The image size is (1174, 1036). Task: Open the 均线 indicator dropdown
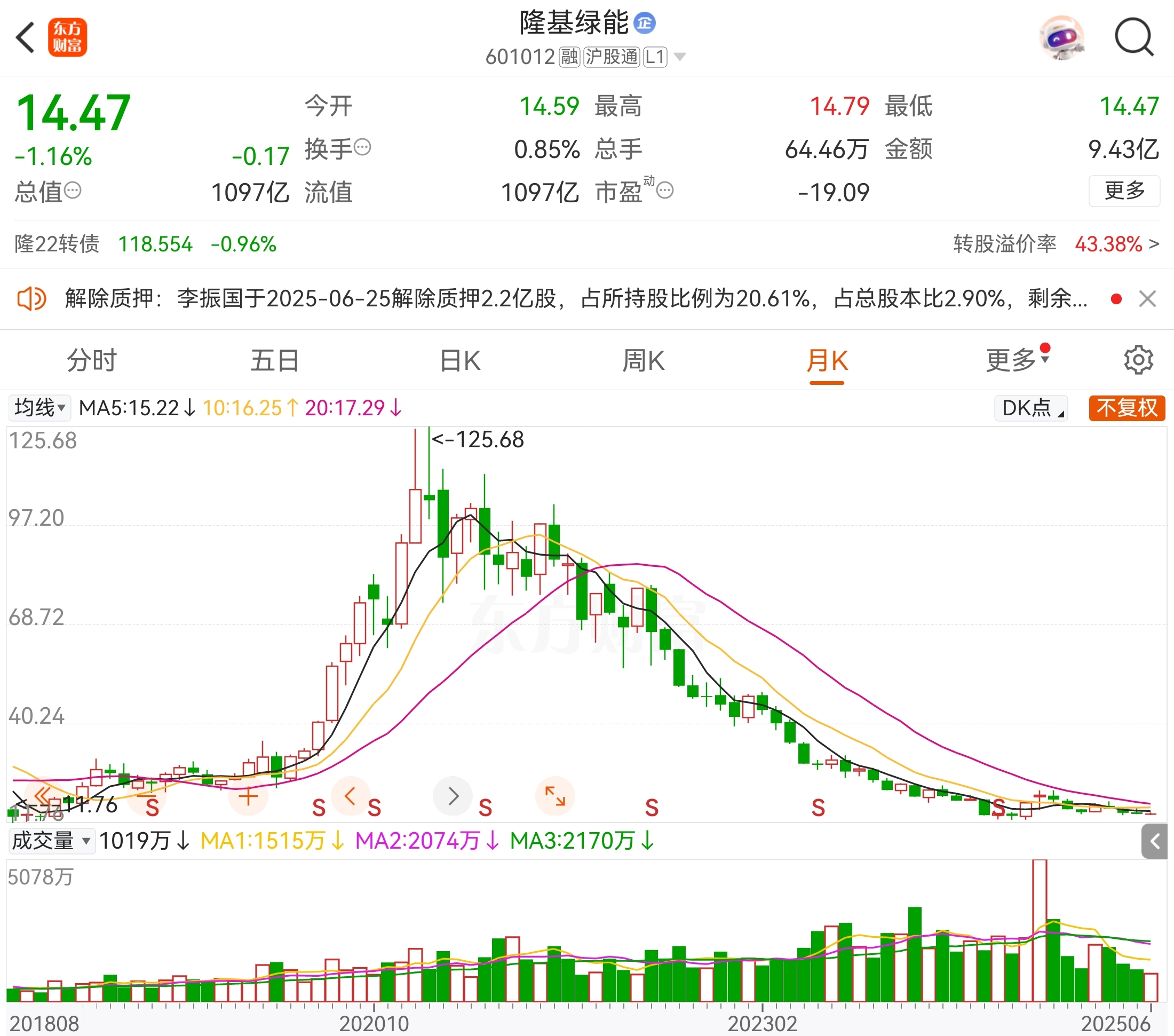coord(39,408)
